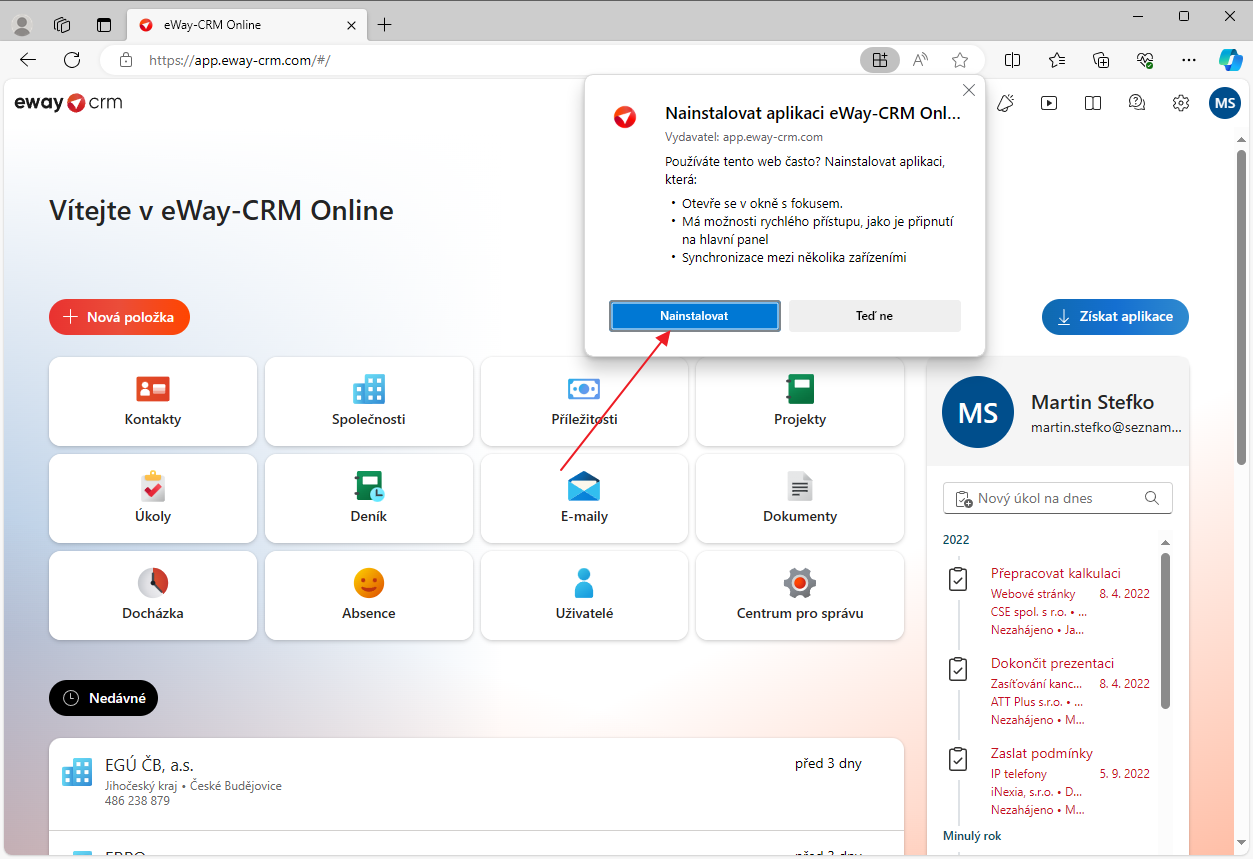Open the Edge workspaces icon
The height and width of the screenshot is (859, 1253).
[62, 24]
